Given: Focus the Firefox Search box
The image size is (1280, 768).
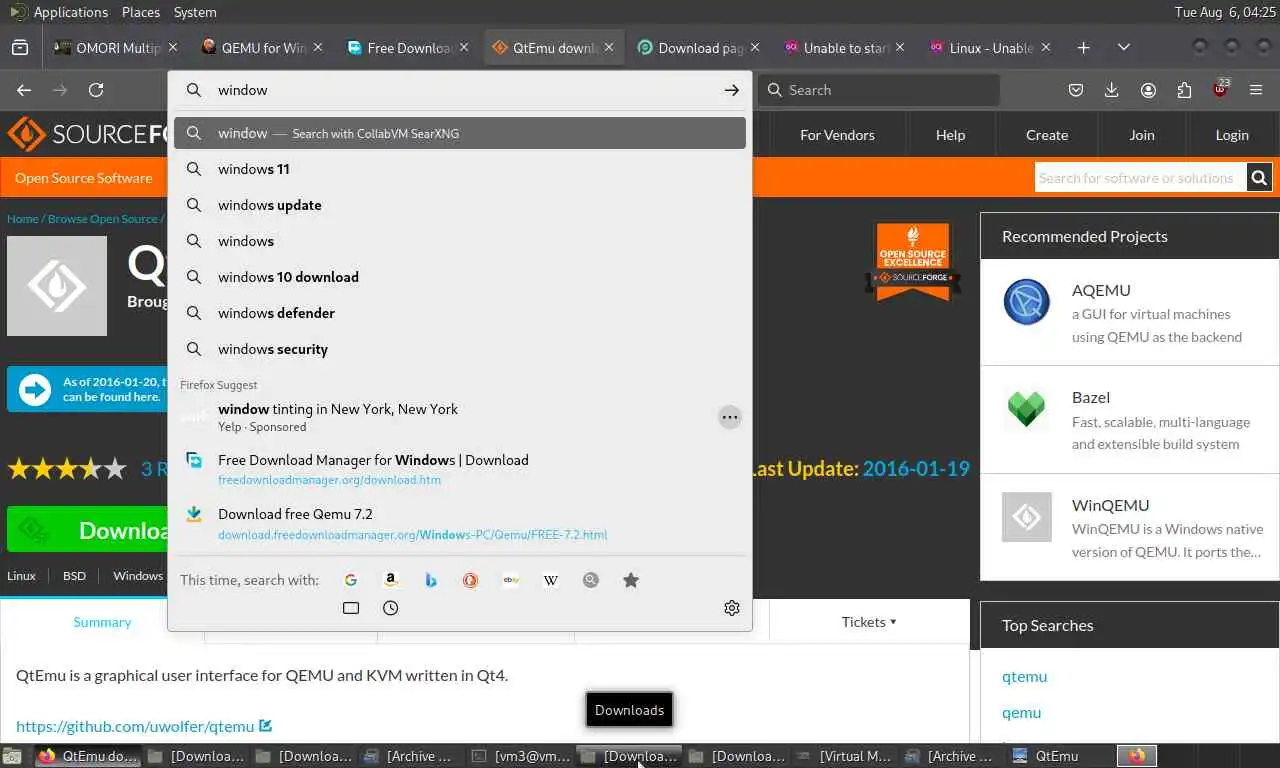Looking at the screenshot, I should tap(878, 90).
